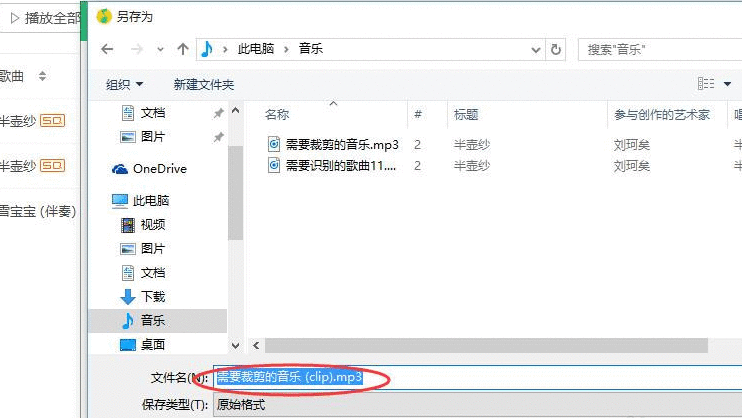The height and width of the screenshot is (418, 742).
Task: Select file 需要识别的歌曲11...
Action: (x=341, y=166)
